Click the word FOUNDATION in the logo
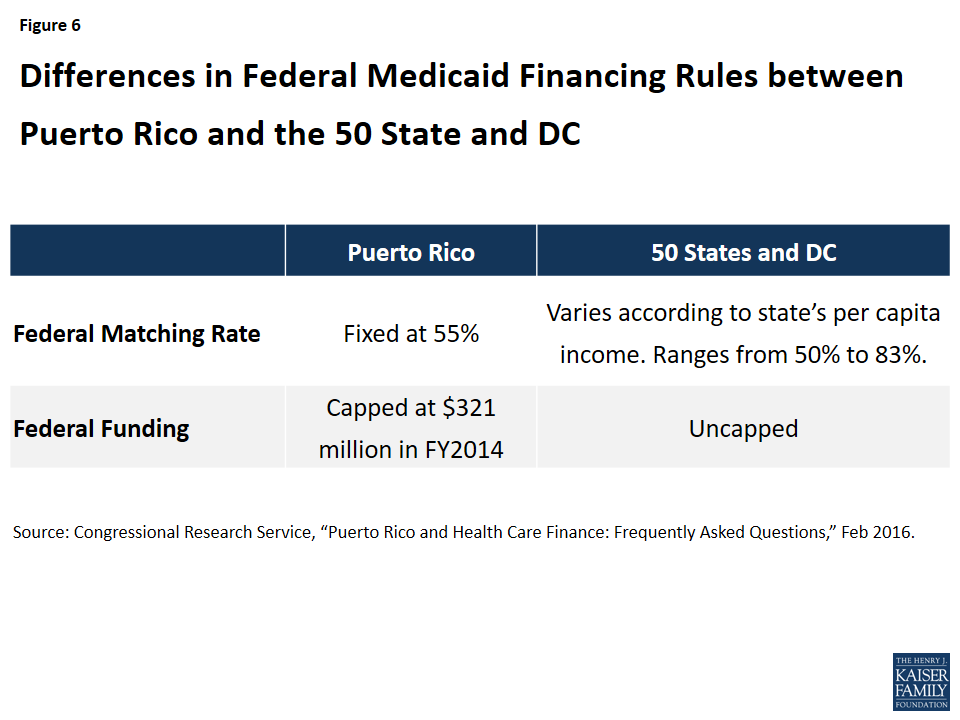The image size is (960, 720). point(921,705)
